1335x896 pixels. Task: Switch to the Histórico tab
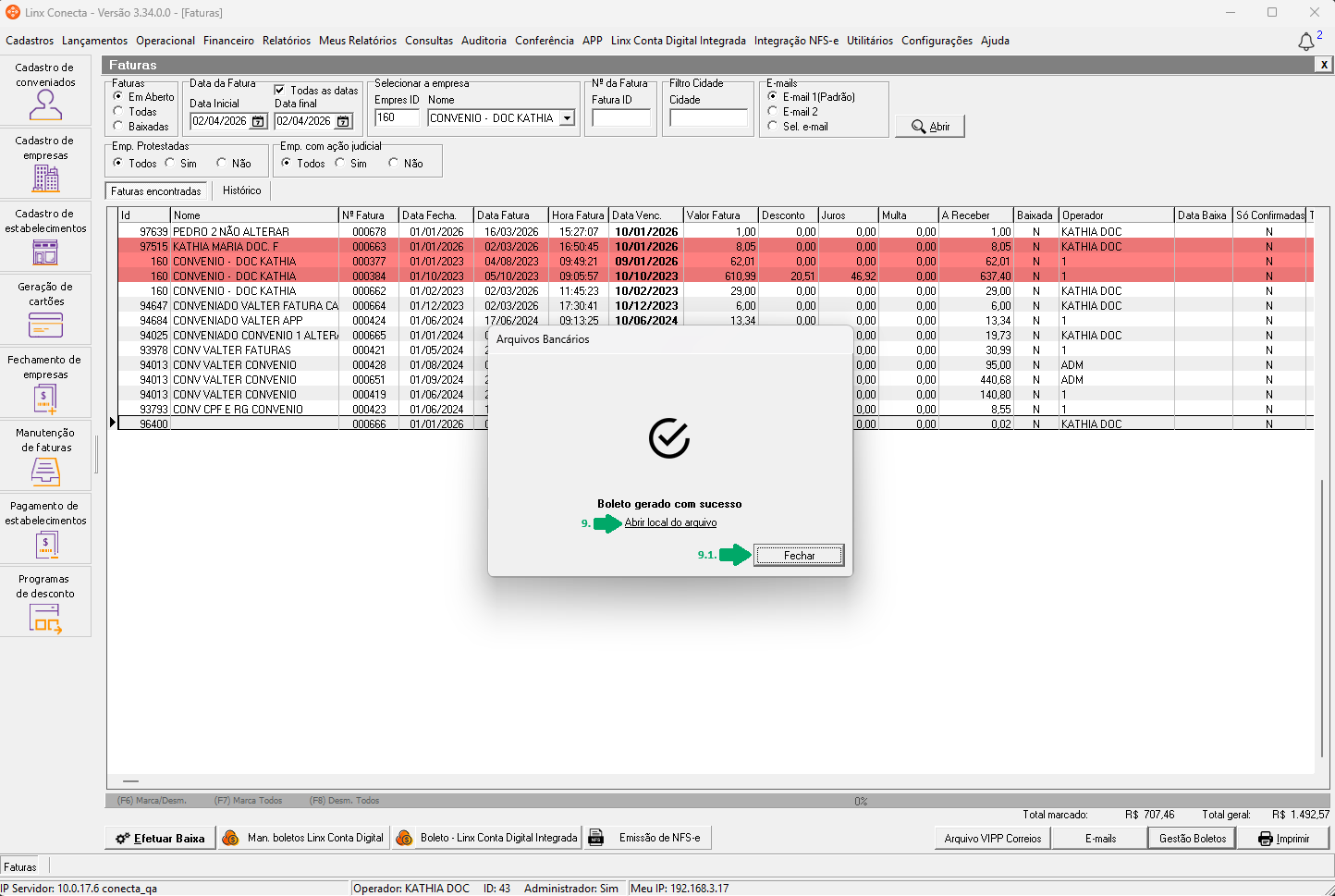(242, 190)
